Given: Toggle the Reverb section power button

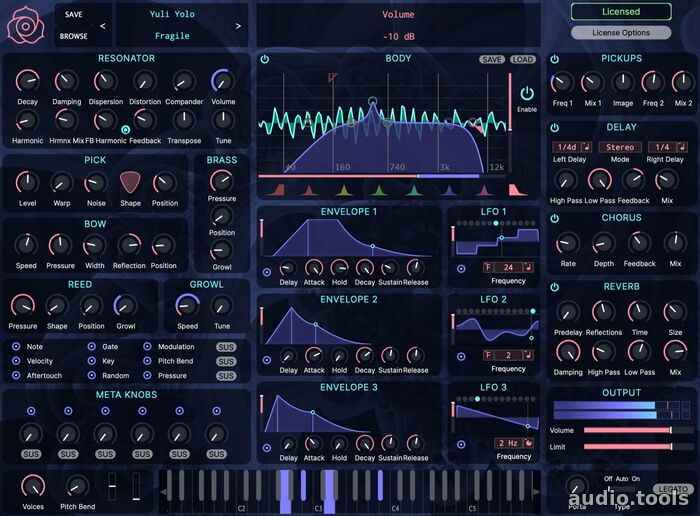Looking at the screenshot, I should point(555,287).
